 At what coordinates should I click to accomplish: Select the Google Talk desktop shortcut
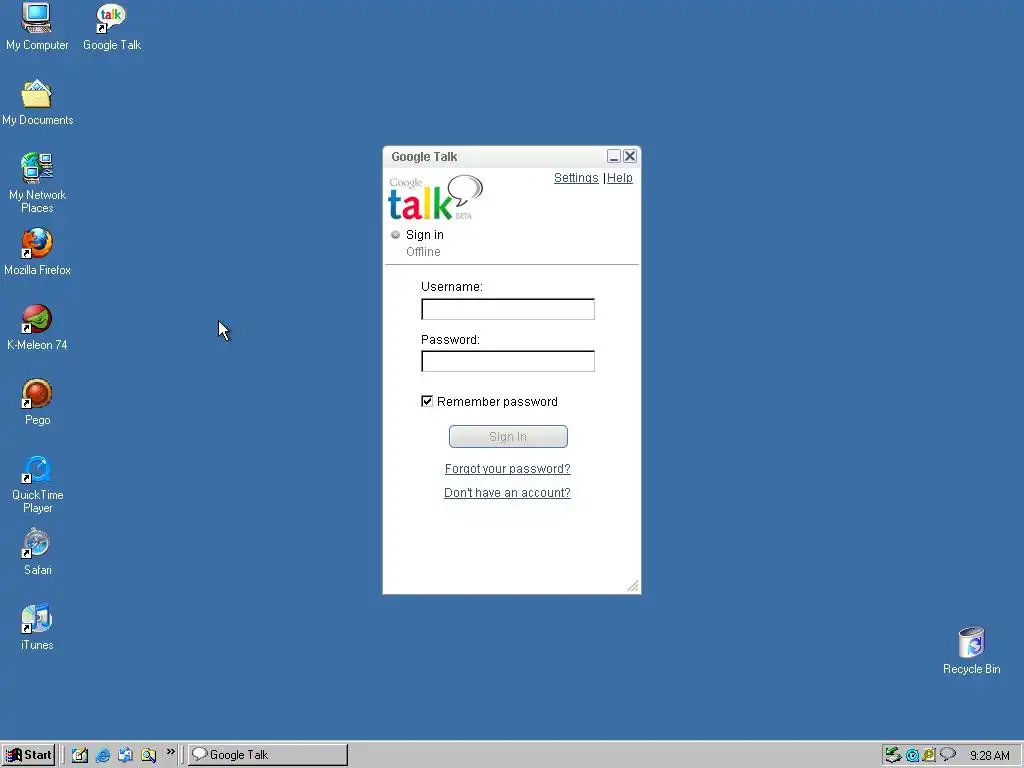pyautogui.click(x=112, y=26)
